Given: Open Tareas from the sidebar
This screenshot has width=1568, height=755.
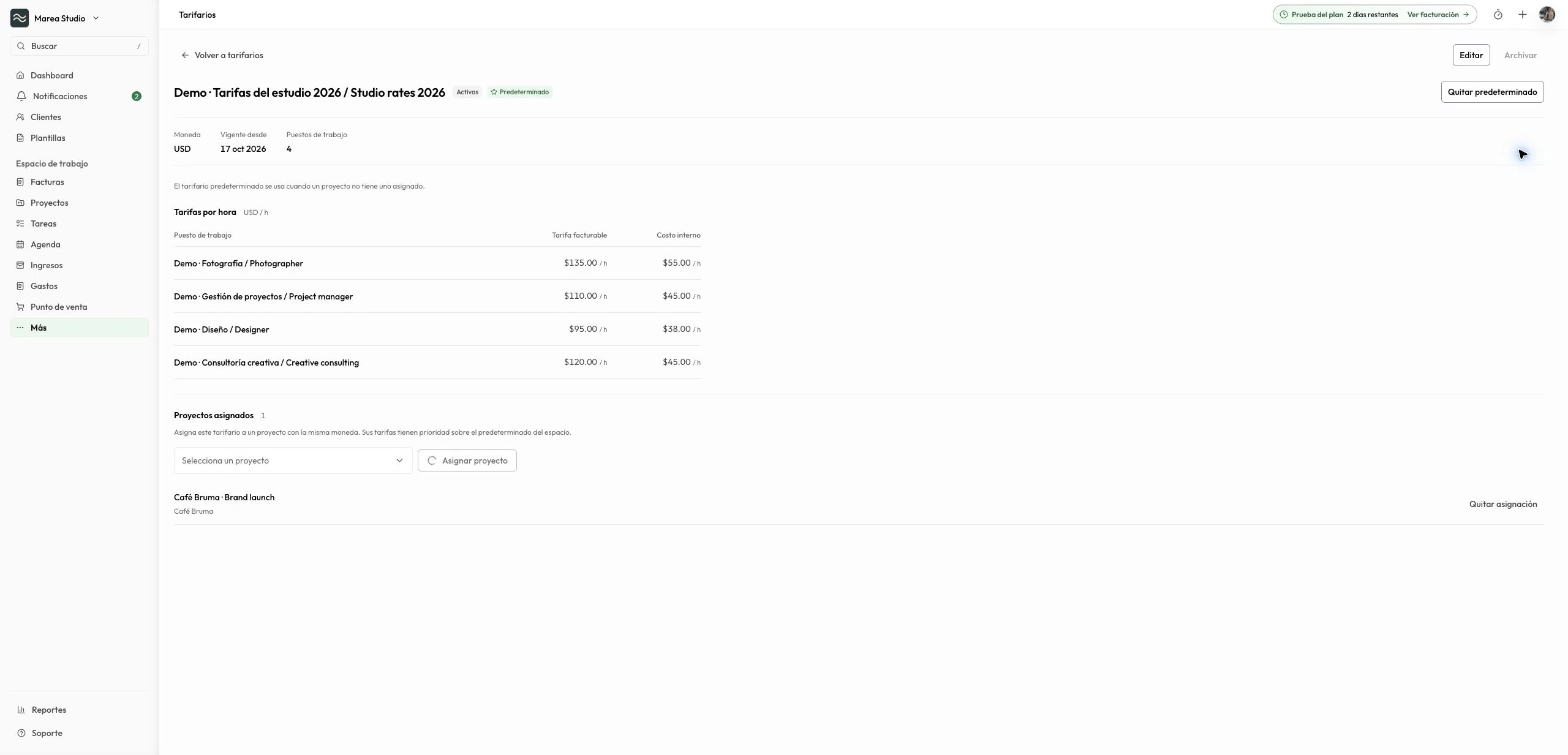Looking at the screenshot, I should tap(79, 223).
